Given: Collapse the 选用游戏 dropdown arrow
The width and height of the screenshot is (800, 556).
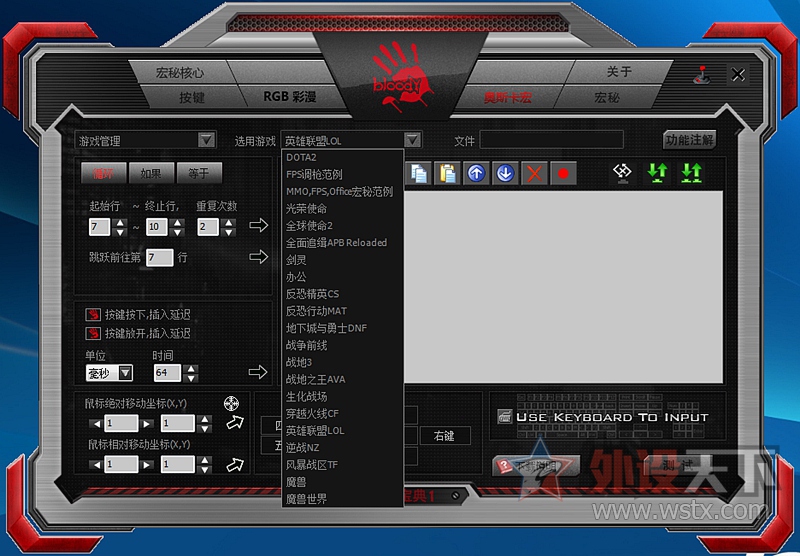Looking at the screenshot, I should click(412, 140).
